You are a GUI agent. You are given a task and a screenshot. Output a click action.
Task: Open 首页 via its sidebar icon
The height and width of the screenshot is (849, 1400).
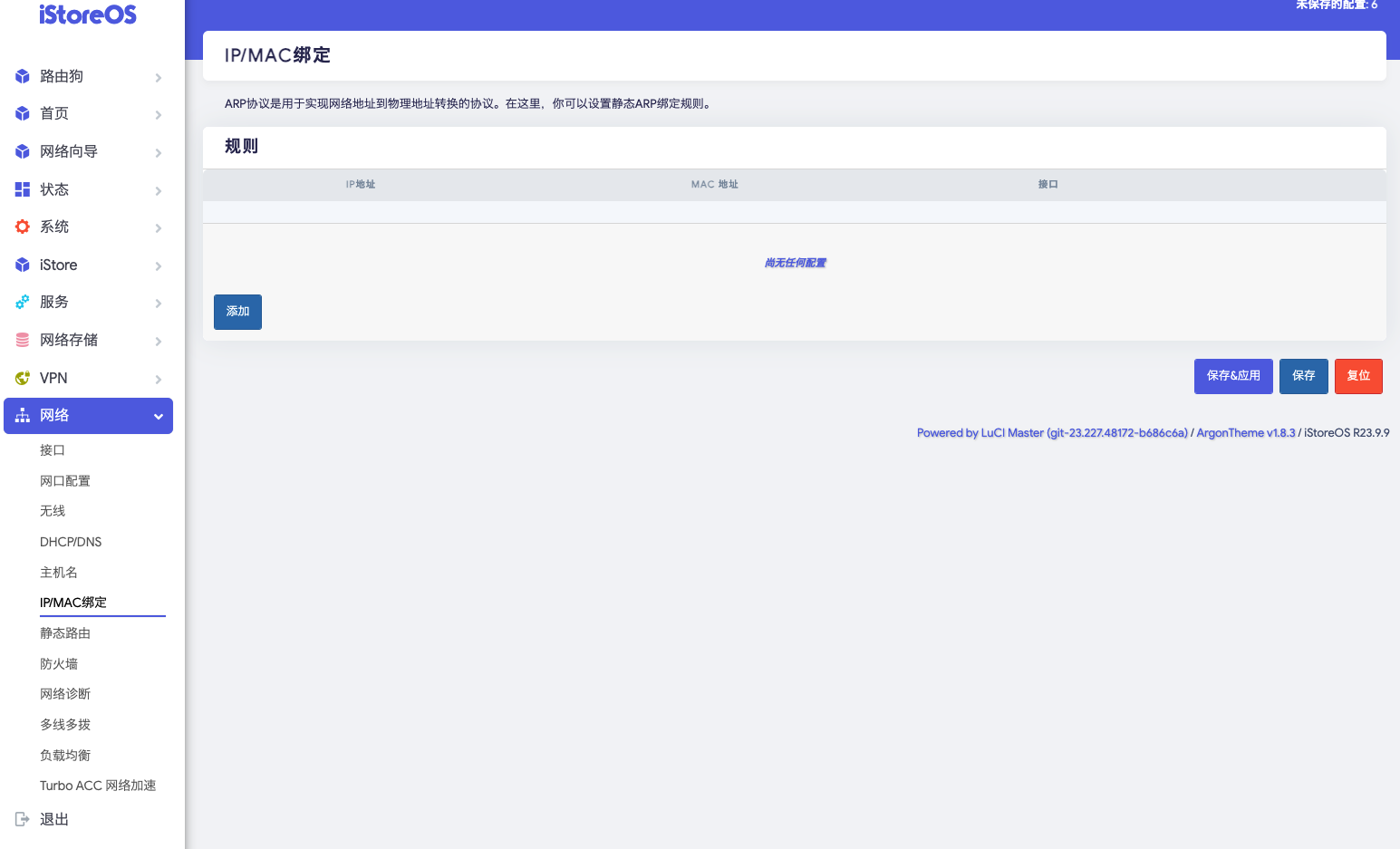22,113
